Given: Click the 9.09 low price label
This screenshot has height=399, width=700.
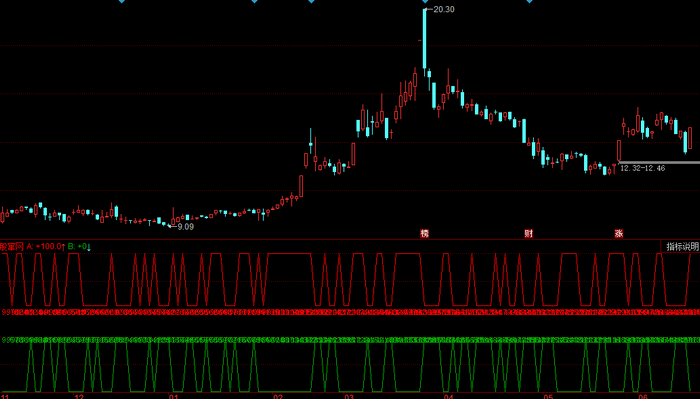Looking at the screenshot, I should (x=186, y=227).
